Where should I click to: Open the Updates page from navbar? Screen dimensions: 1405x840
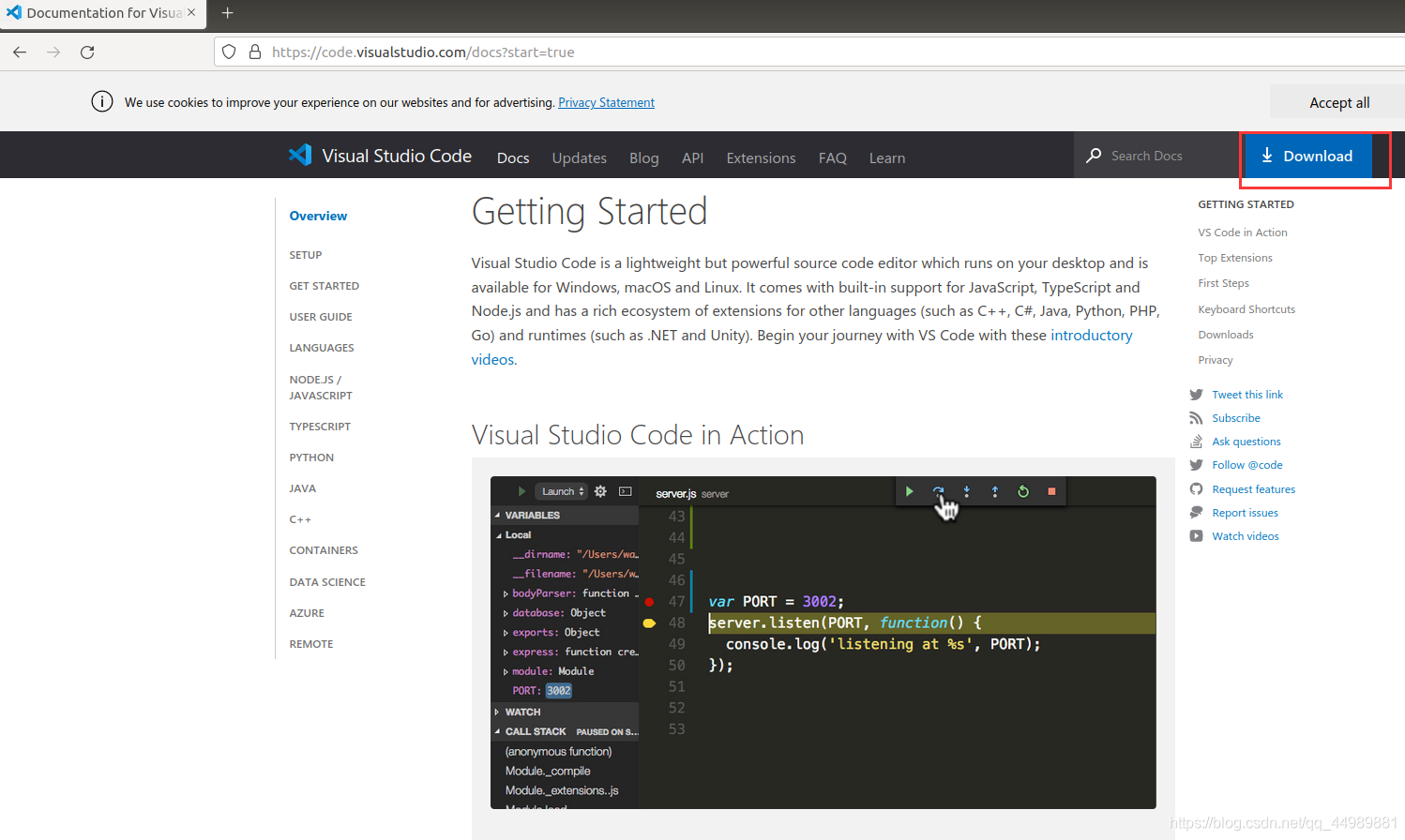[579, 158]
